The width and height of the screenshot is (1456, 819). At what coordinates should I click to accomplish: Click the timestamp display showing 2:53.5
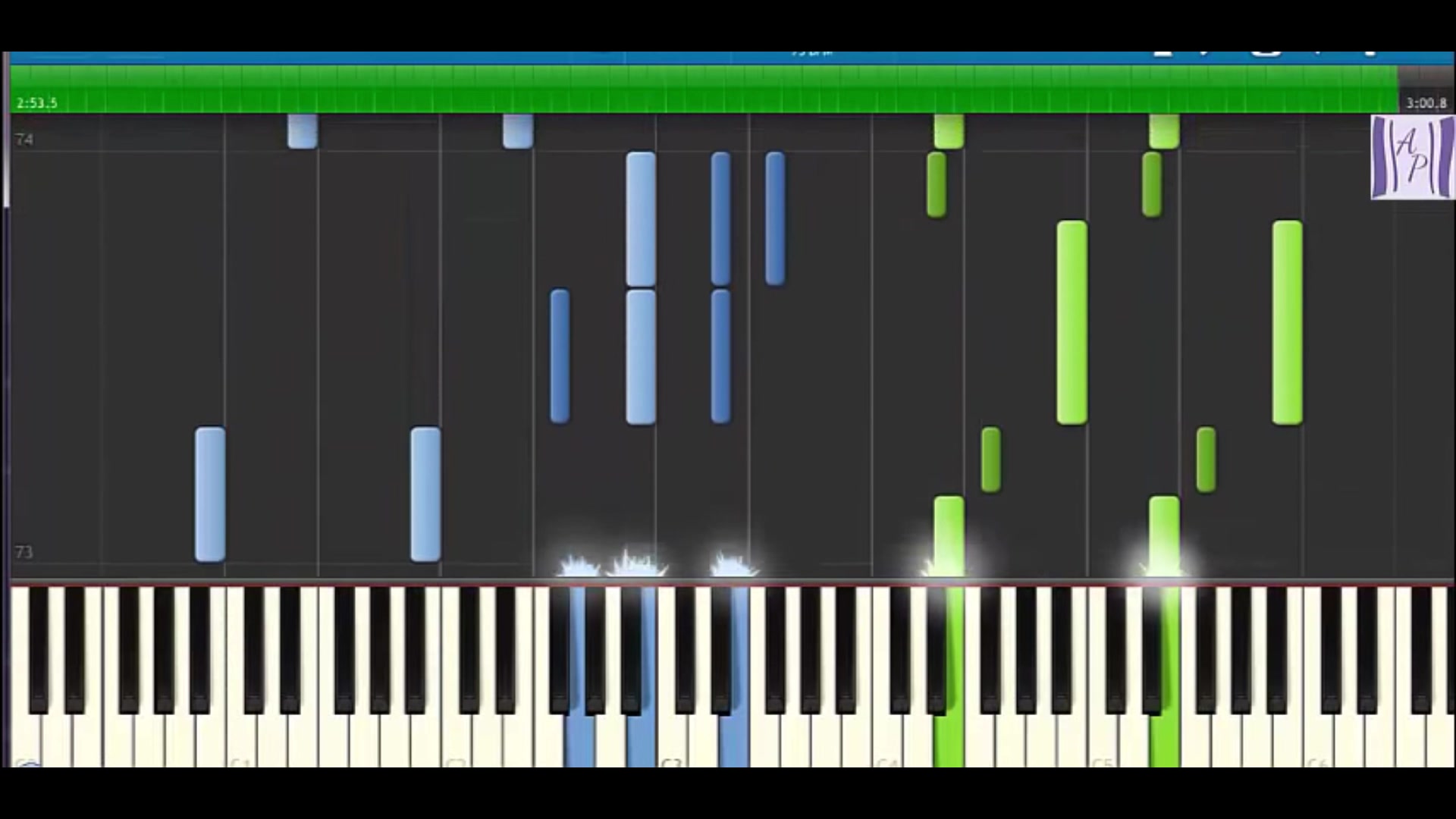pyautogui.click(x=36, y=102)
